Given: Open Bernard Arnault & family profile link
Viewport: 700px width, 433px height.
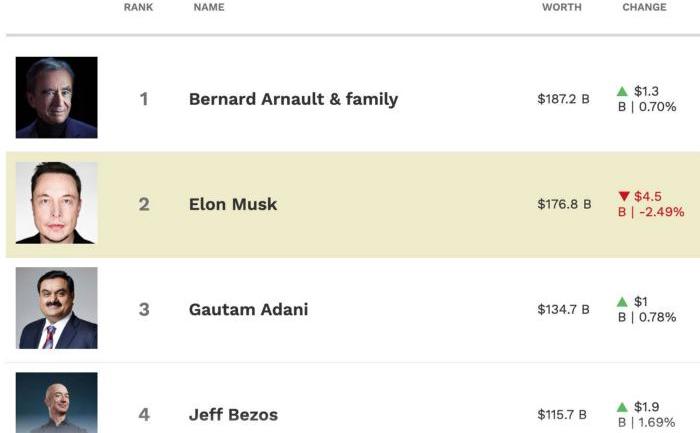Looking at the screenshot, I should pyautogui.click(x=293, y=99).
